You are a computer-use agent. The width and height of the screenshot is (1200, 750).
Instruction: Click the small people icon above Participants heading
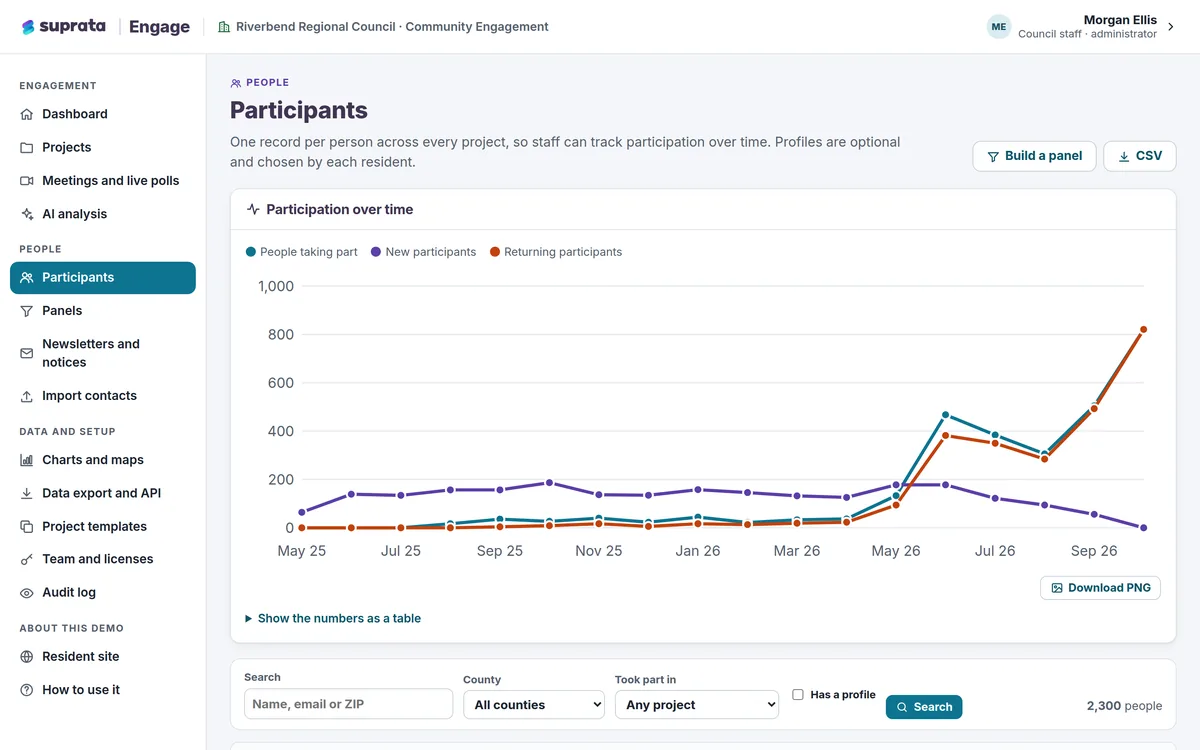click(236, 83)
